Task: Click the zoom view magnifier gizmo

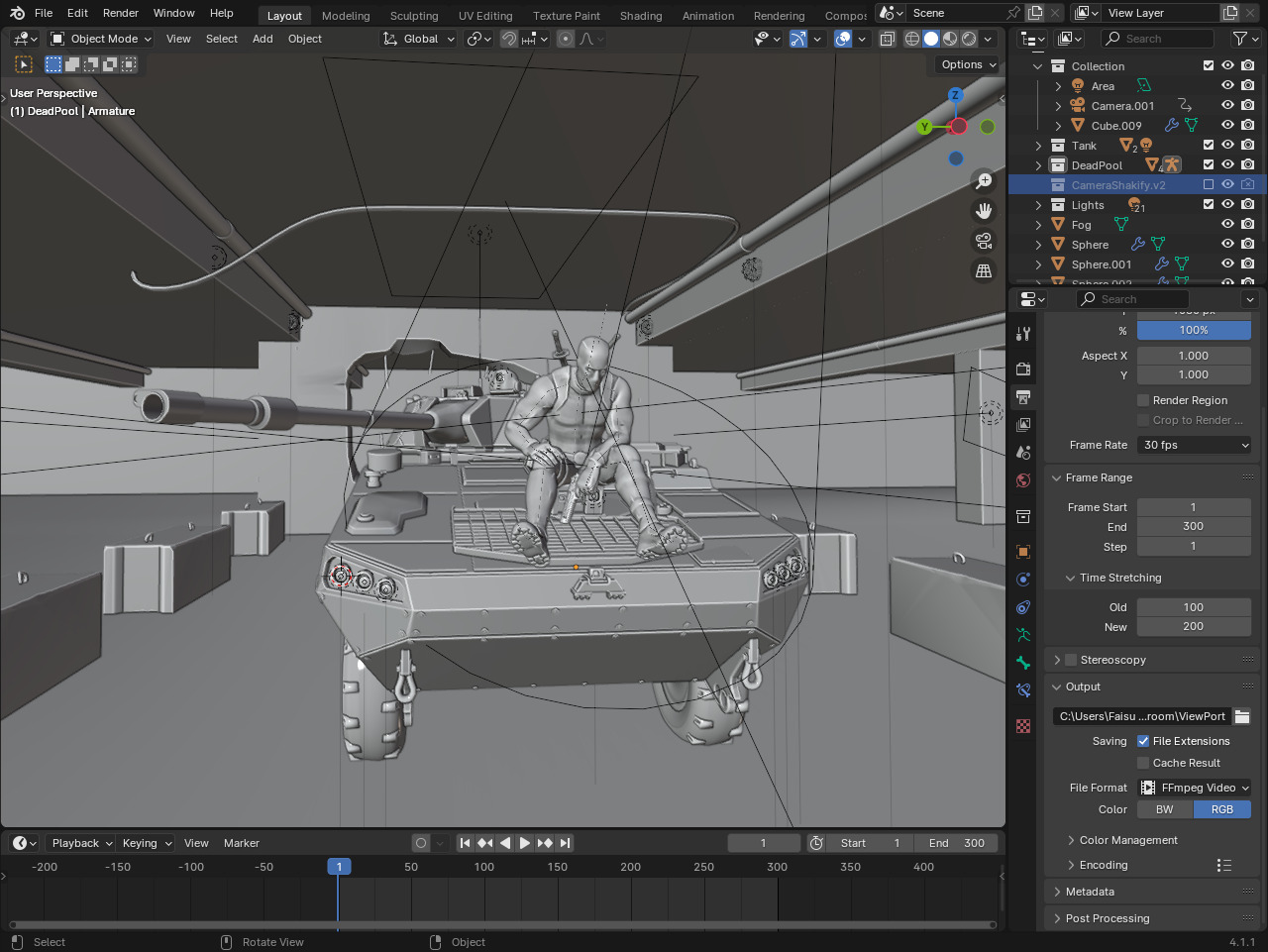Action: pyautogui.click(x=984, y=181)
